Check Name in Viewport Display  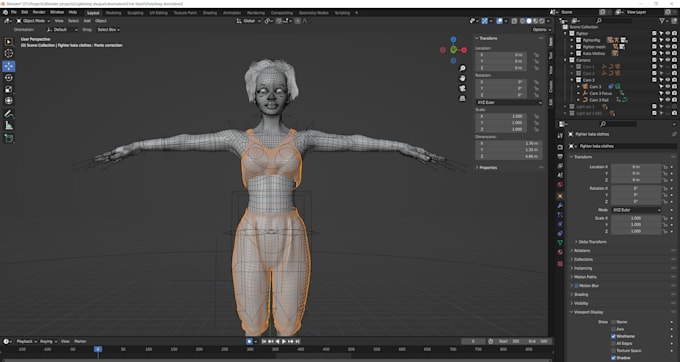click(x=613, y=322)
